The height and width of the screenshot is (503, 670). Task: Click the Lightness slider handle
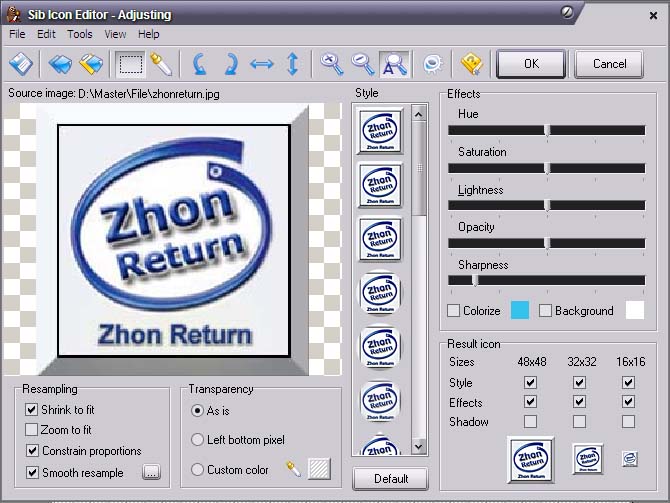tap(547, 206)
